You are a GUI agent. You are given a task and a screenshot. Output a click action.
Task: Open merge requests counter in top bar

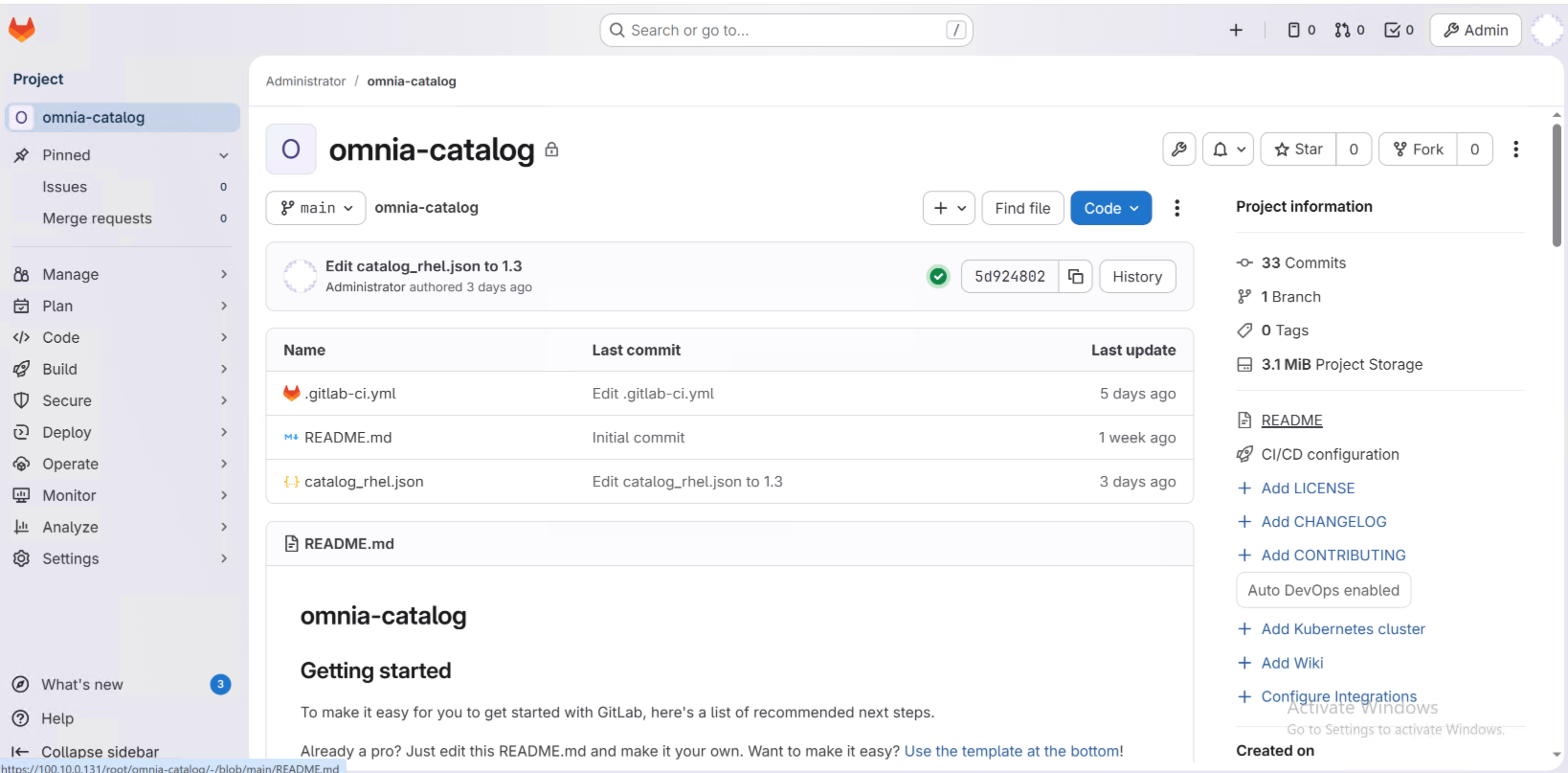click(1349, 30)
